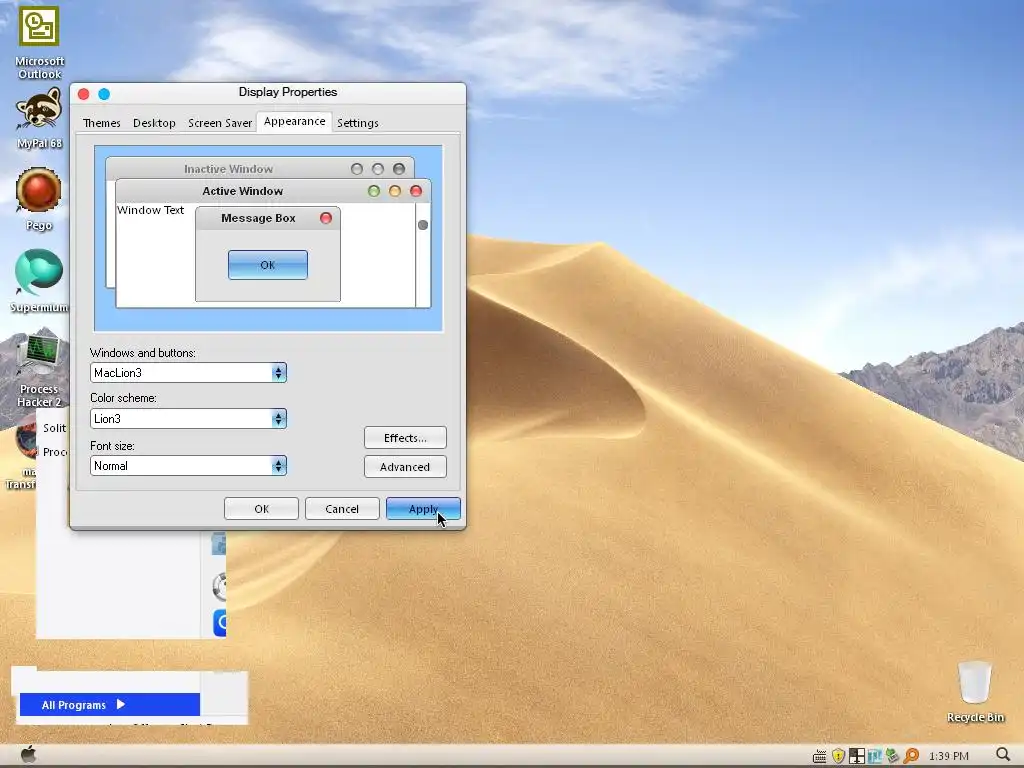Click the red close dot on Display Properties
The image size is (1024, 768).
84,94
